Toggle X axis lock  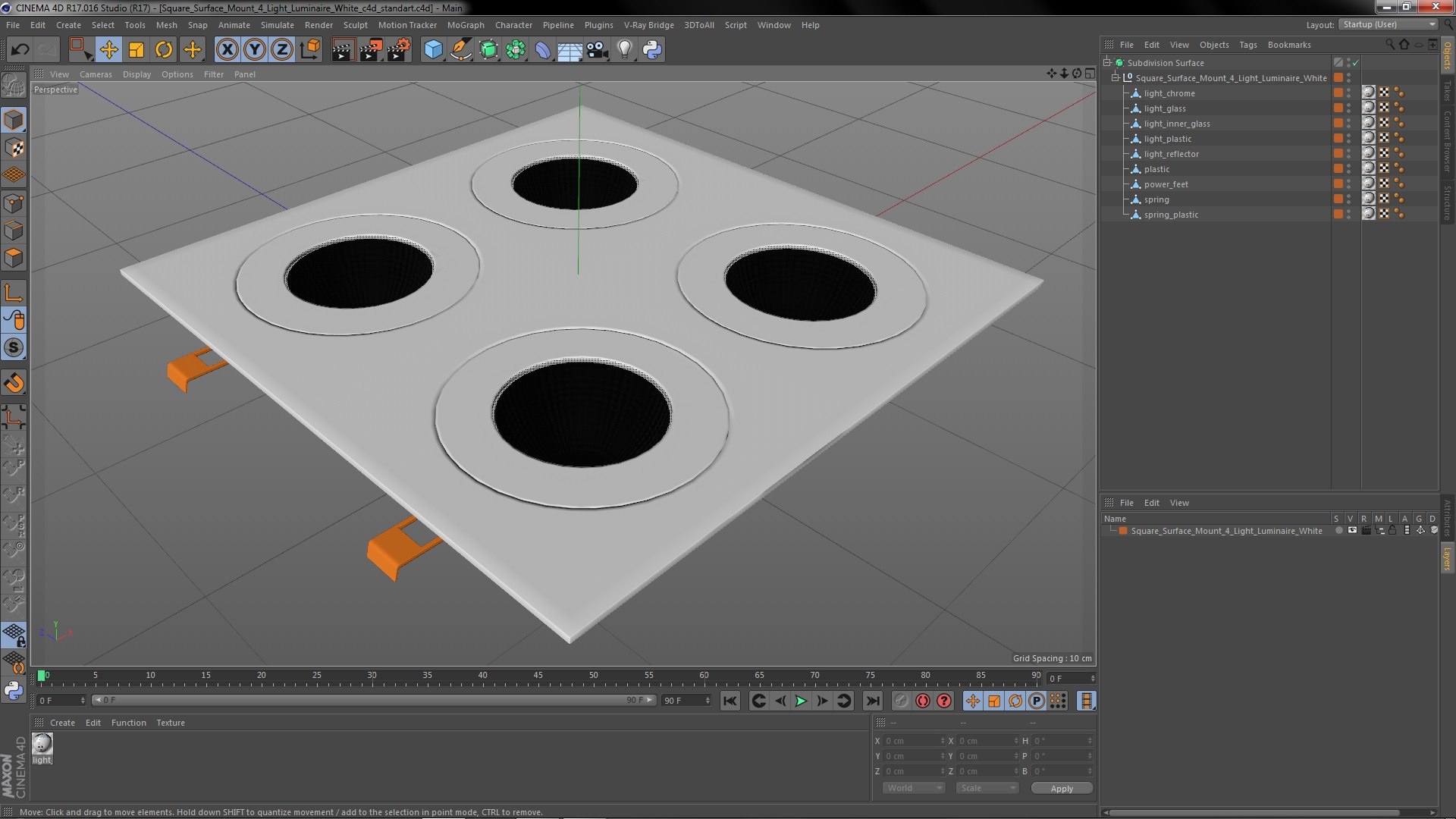click(227, 50)
